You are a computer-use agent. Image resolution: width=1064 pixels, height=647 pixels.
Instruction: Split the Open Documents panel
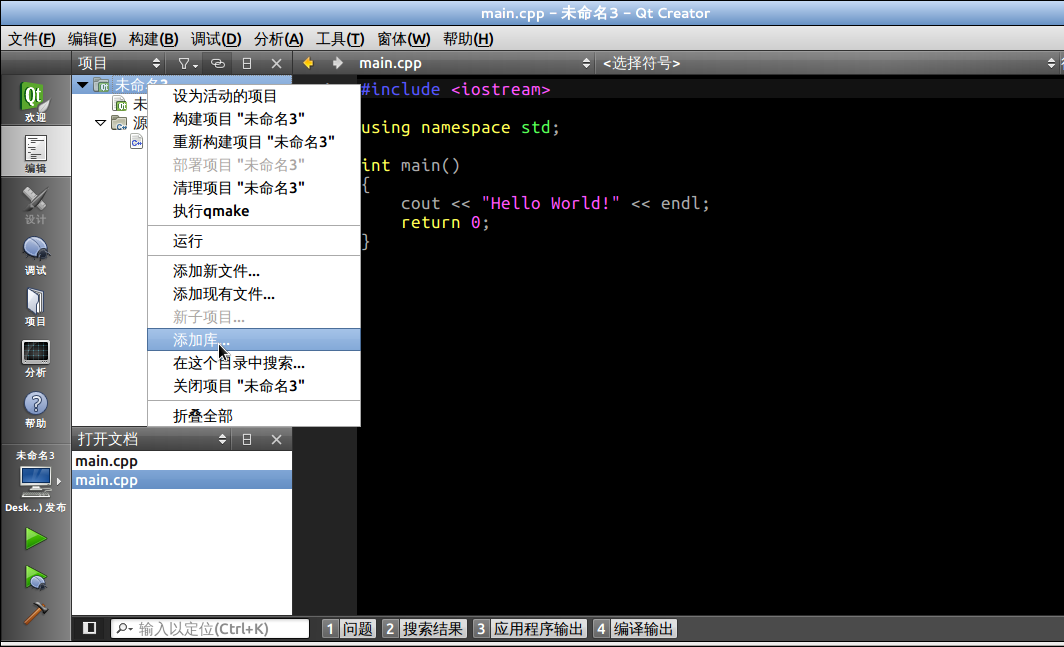pyautogui.click(x=247, y=439)
